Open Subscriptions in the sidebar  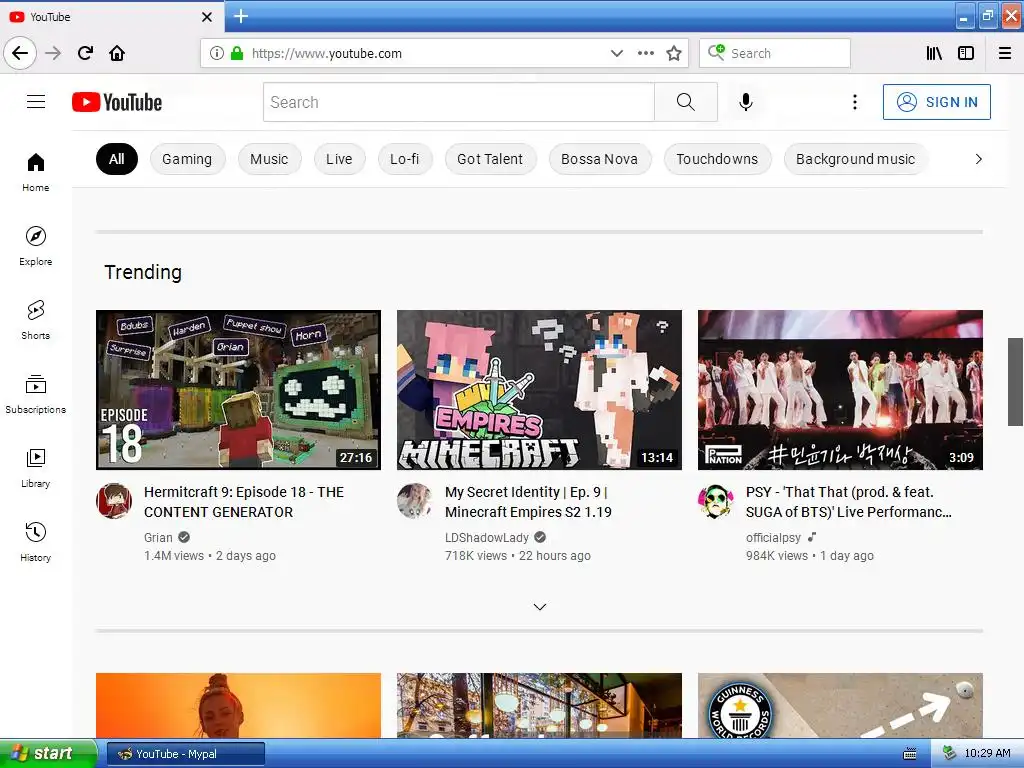[x=36, y=394]
